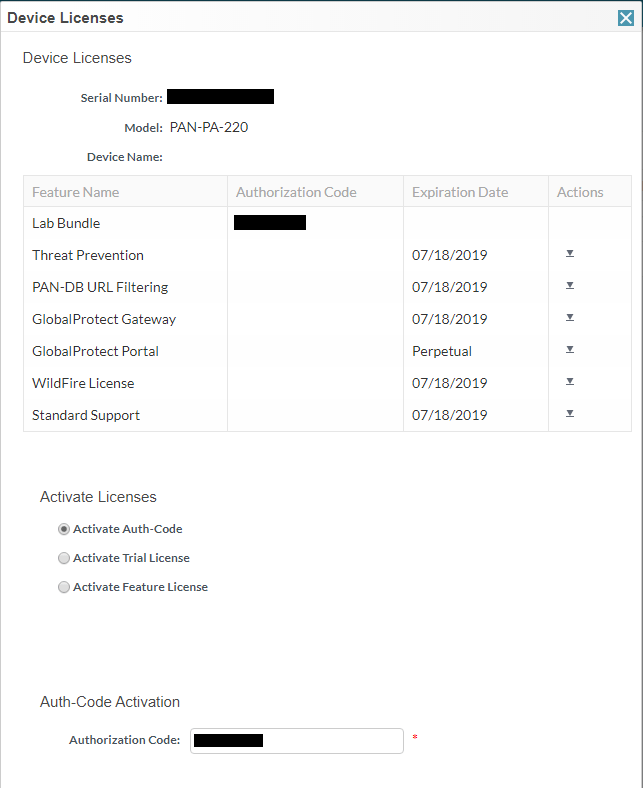Click the WildFire License expiration date
This screenshot has height=788, width=643.
(449, 383)
